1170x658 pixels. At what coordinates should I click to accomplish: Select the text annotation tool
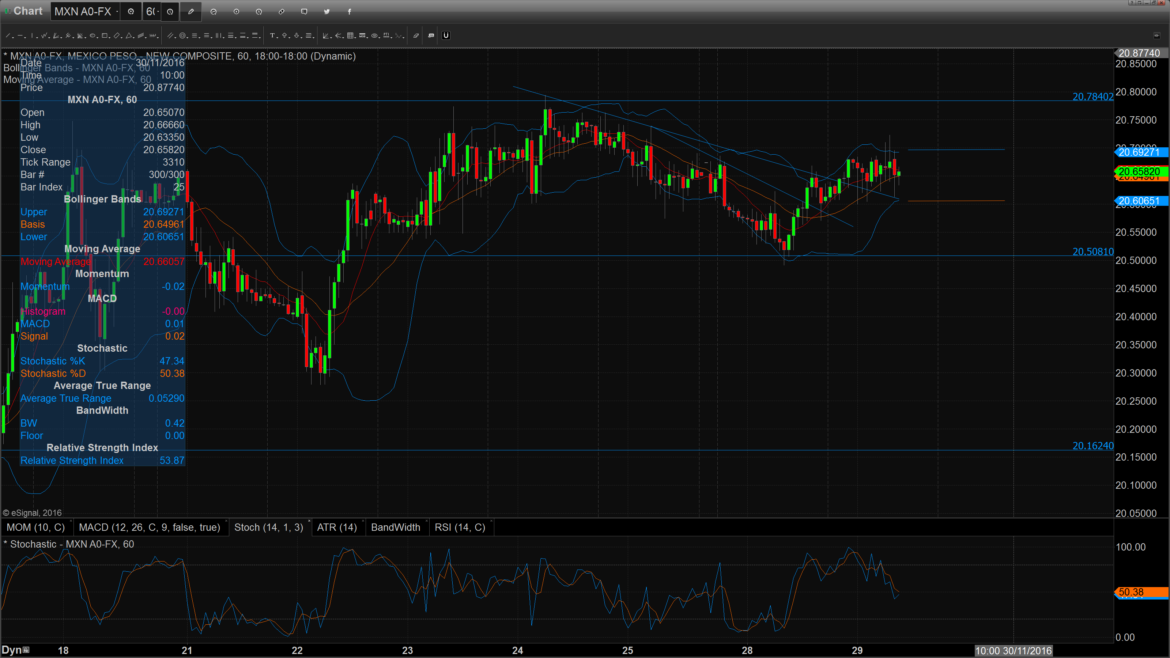coord(273,36)
